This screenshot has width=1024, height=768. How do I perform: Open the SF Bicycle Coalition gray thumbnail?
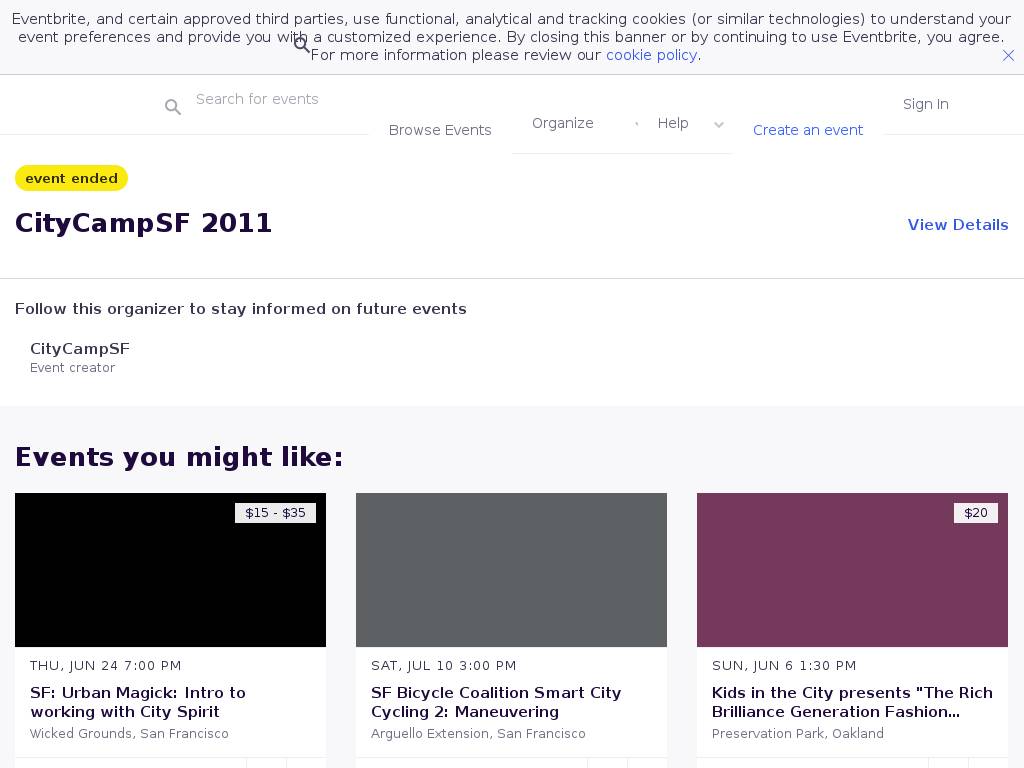coord(511,570)
